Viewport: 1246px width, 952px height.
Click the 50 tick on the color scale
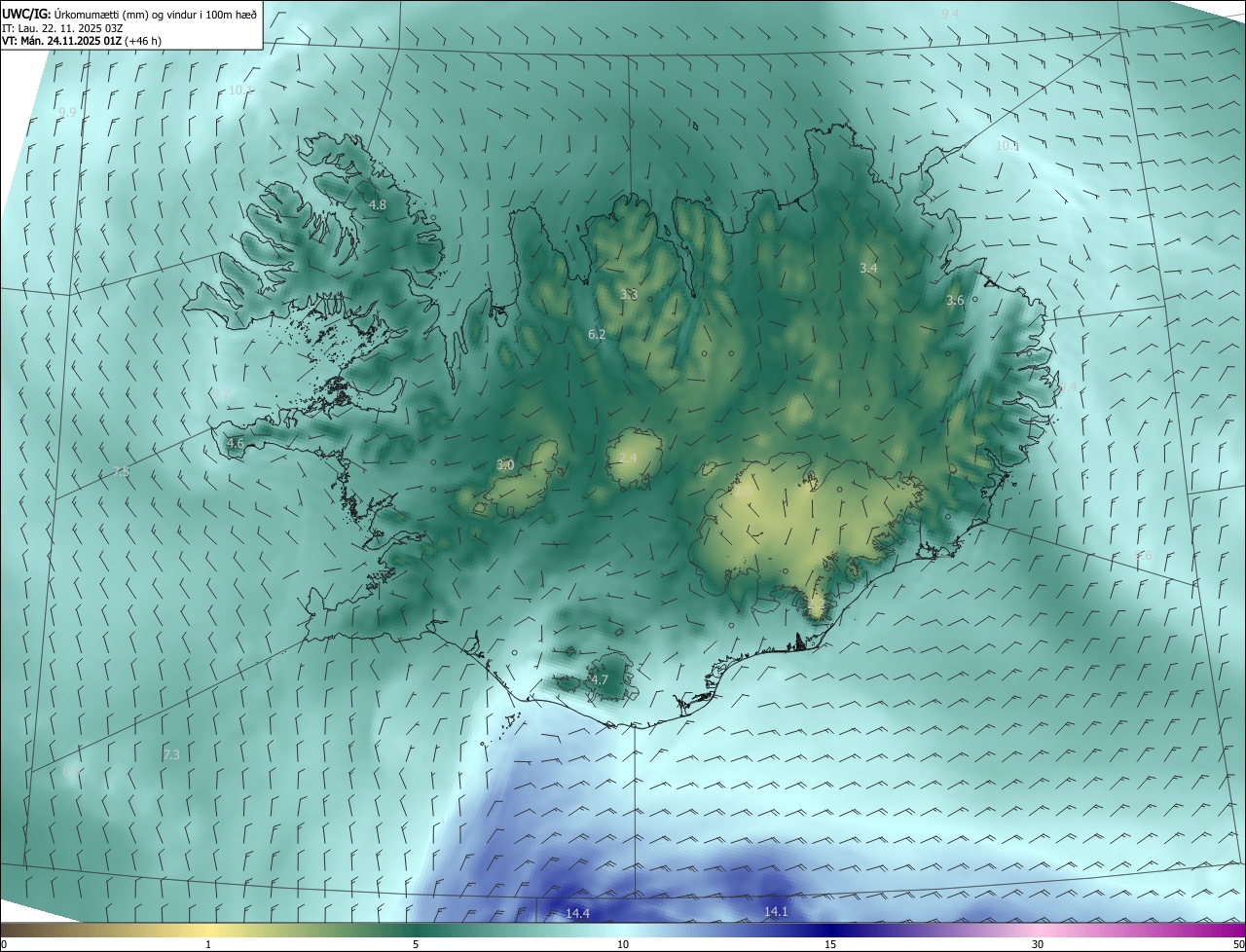click(x=1238, y=944)
